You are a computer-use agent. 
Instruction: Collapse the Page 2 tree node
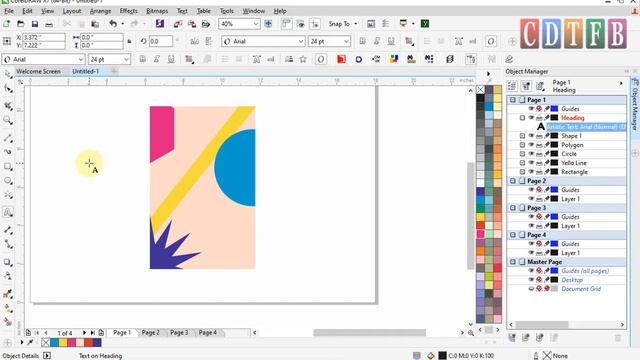pyautogui.click(x=513, y=180)
